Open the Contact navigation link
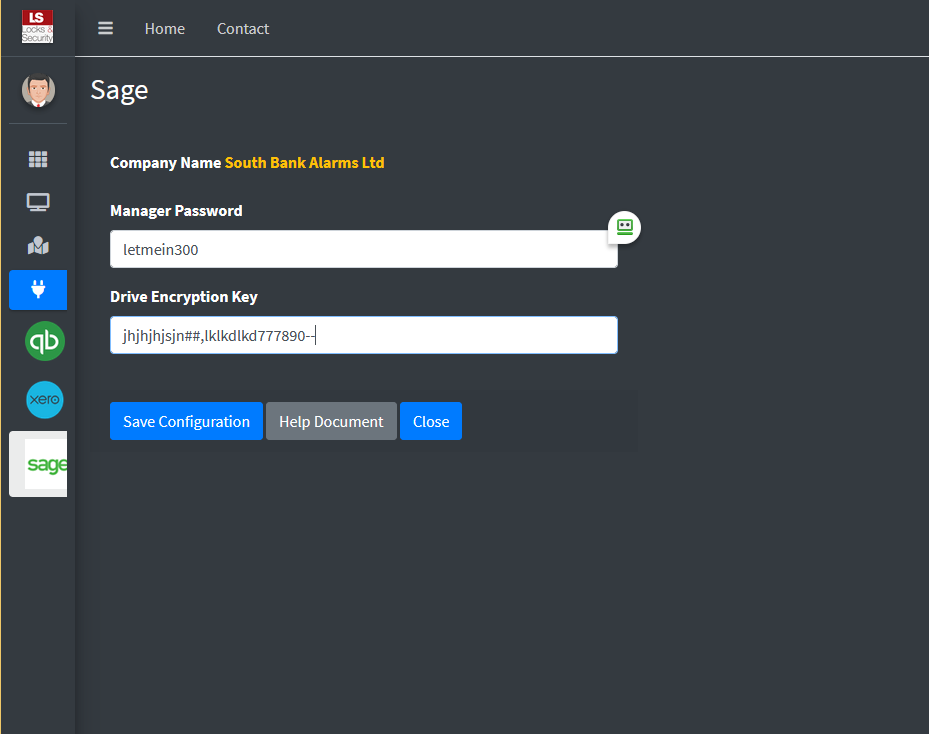Viewport: 929px width, 734px height. click(243, 28)
